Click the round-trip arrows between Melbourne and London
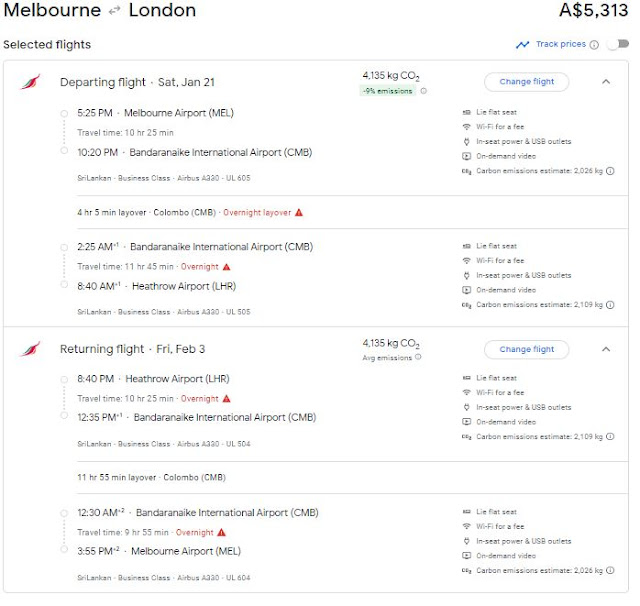 [x=115, y=11]
